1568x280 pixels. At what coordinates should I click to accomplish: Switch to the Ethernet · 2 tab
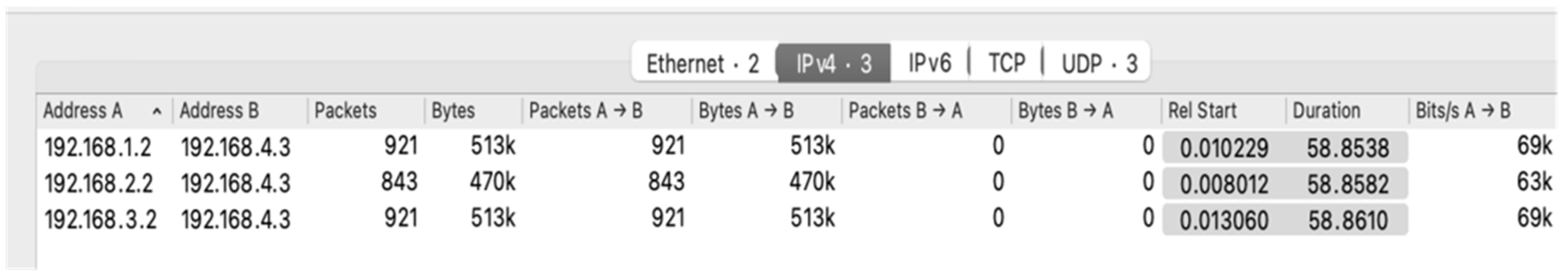pos(702,63)
